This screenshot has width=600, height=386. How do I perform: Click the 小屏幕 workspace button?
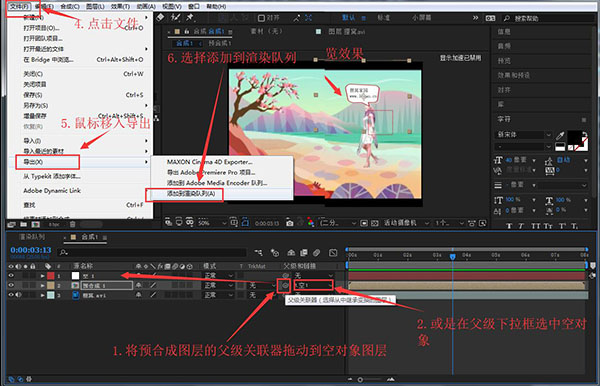(422, 18)
